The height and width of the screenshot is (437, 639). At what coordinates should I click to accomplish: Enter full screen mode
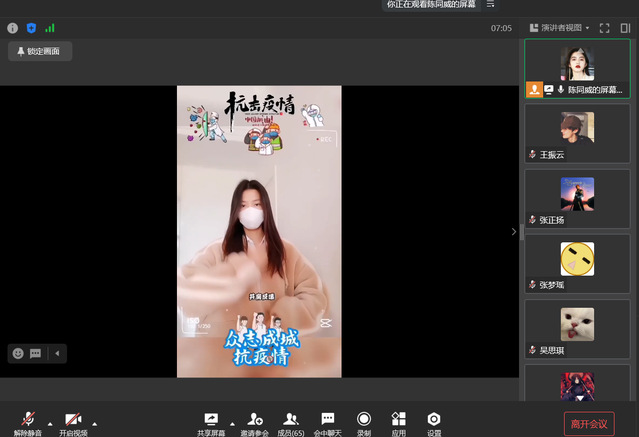604,28
